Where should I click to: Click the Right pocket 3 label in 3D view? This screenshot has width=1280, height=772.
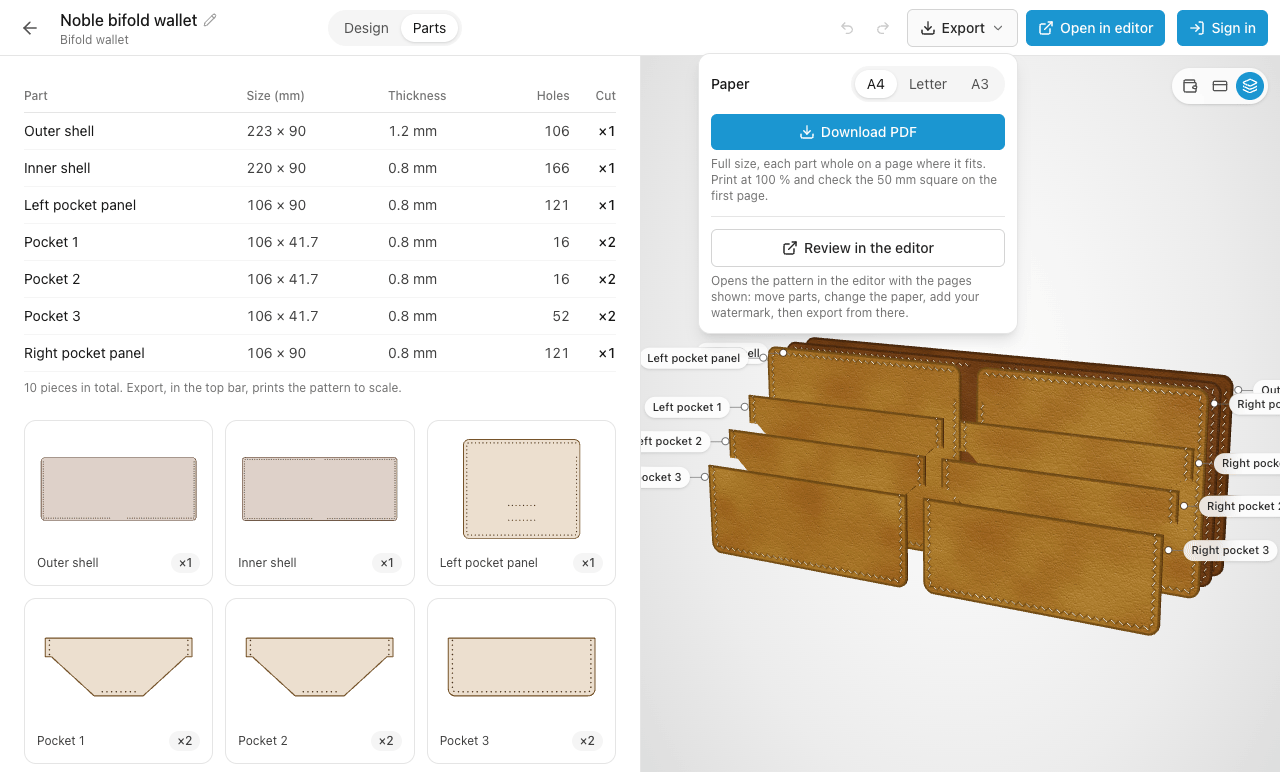click(x=1230, y=550)
